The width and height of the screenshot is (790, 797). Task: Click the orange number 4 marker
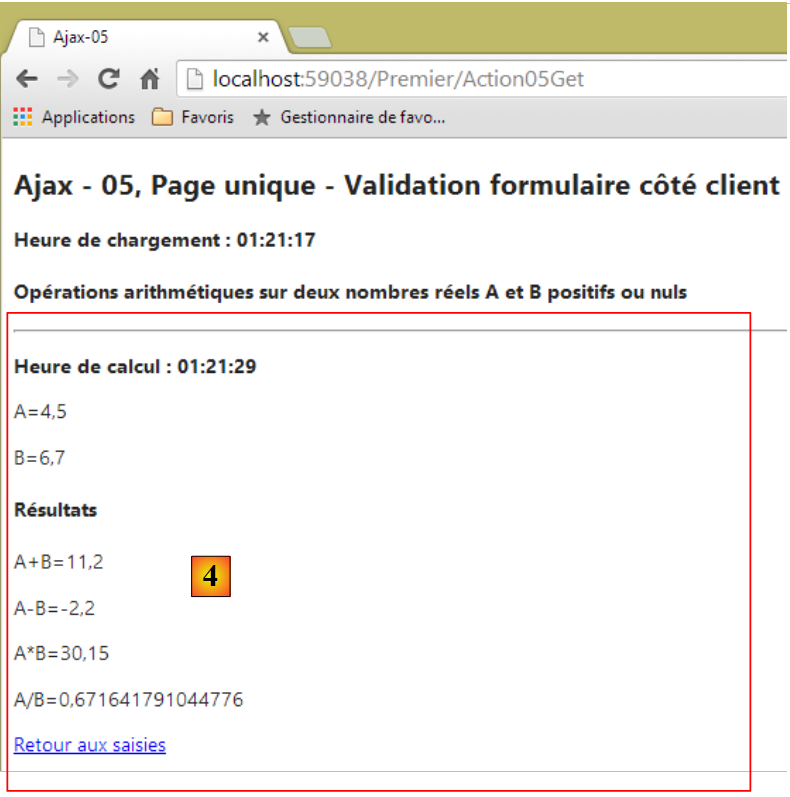(x=211, y=576)
